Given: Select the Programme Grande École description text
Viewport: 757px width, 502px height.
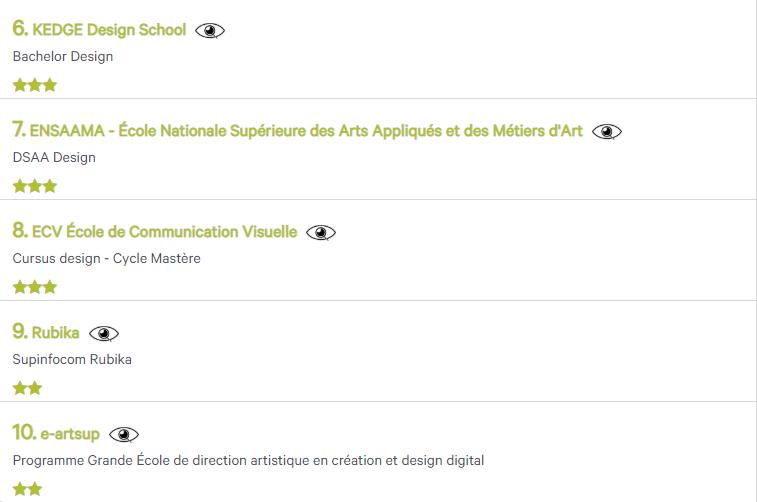Looking at the screenshot, I should point(248,461).
